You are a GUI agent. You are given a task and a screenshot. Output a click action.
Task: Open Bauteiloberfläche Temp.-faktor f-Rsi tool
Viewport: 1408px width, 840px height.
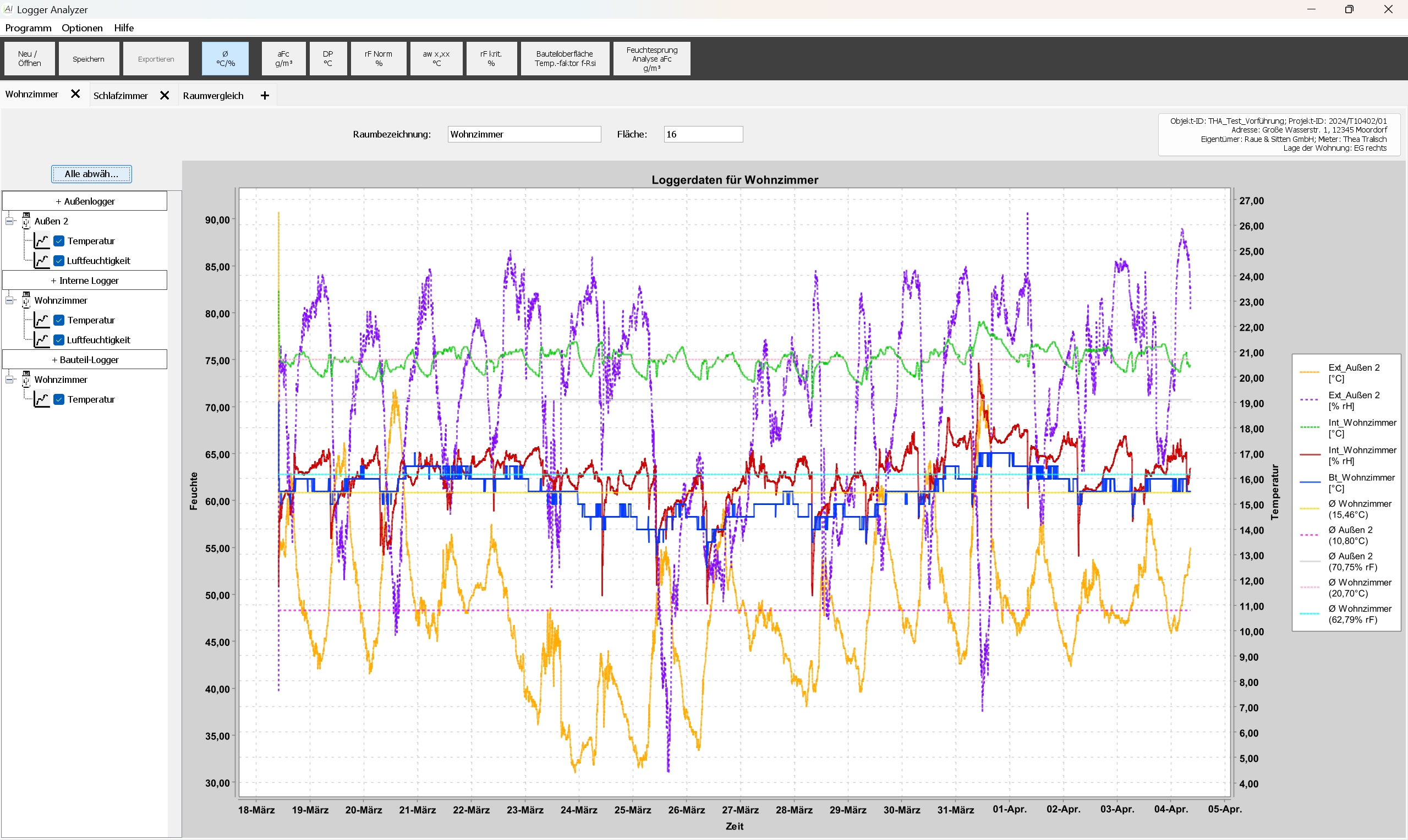565,58
